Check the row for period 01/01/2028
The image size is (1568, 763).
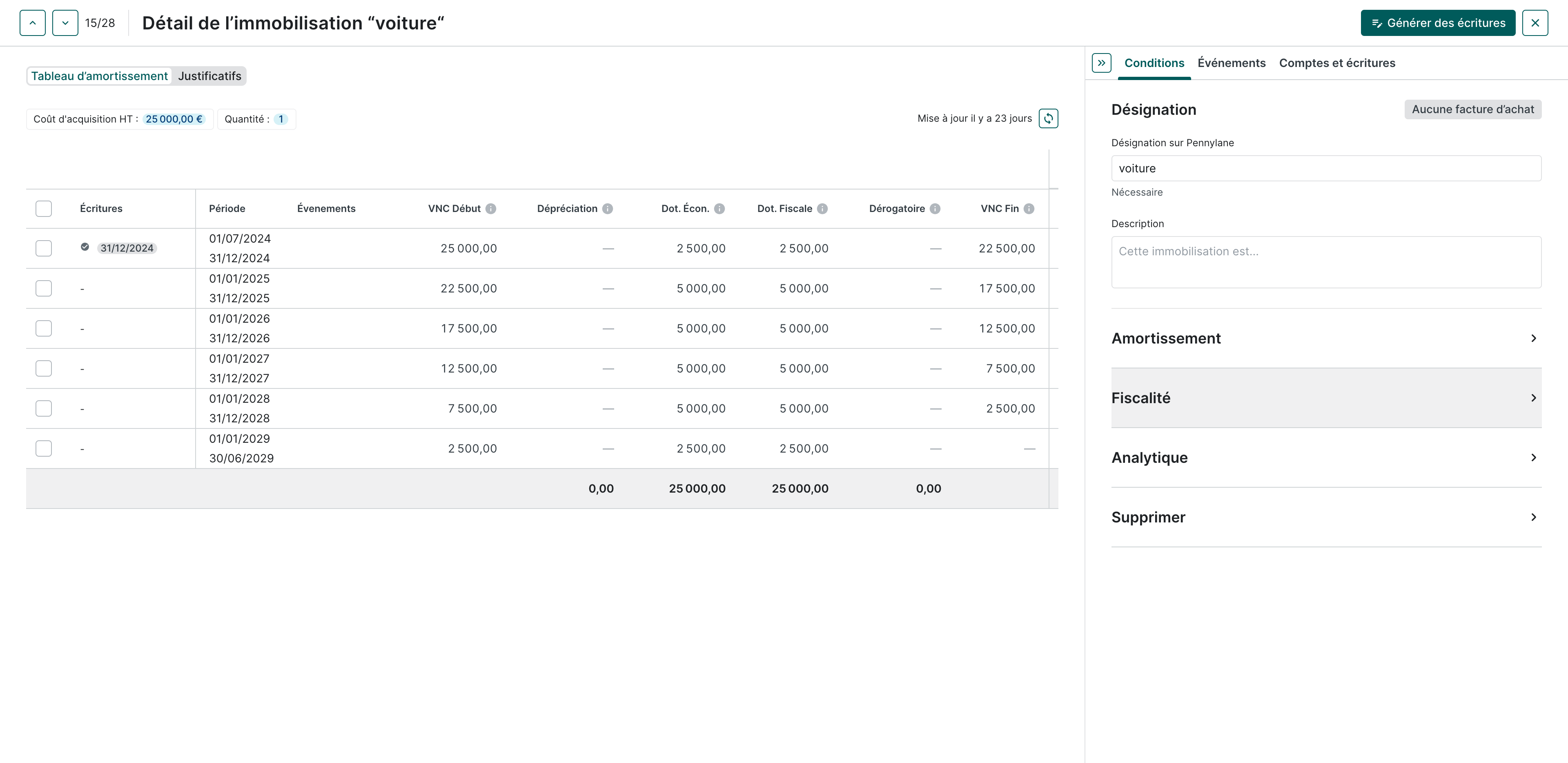pos(44,408)
